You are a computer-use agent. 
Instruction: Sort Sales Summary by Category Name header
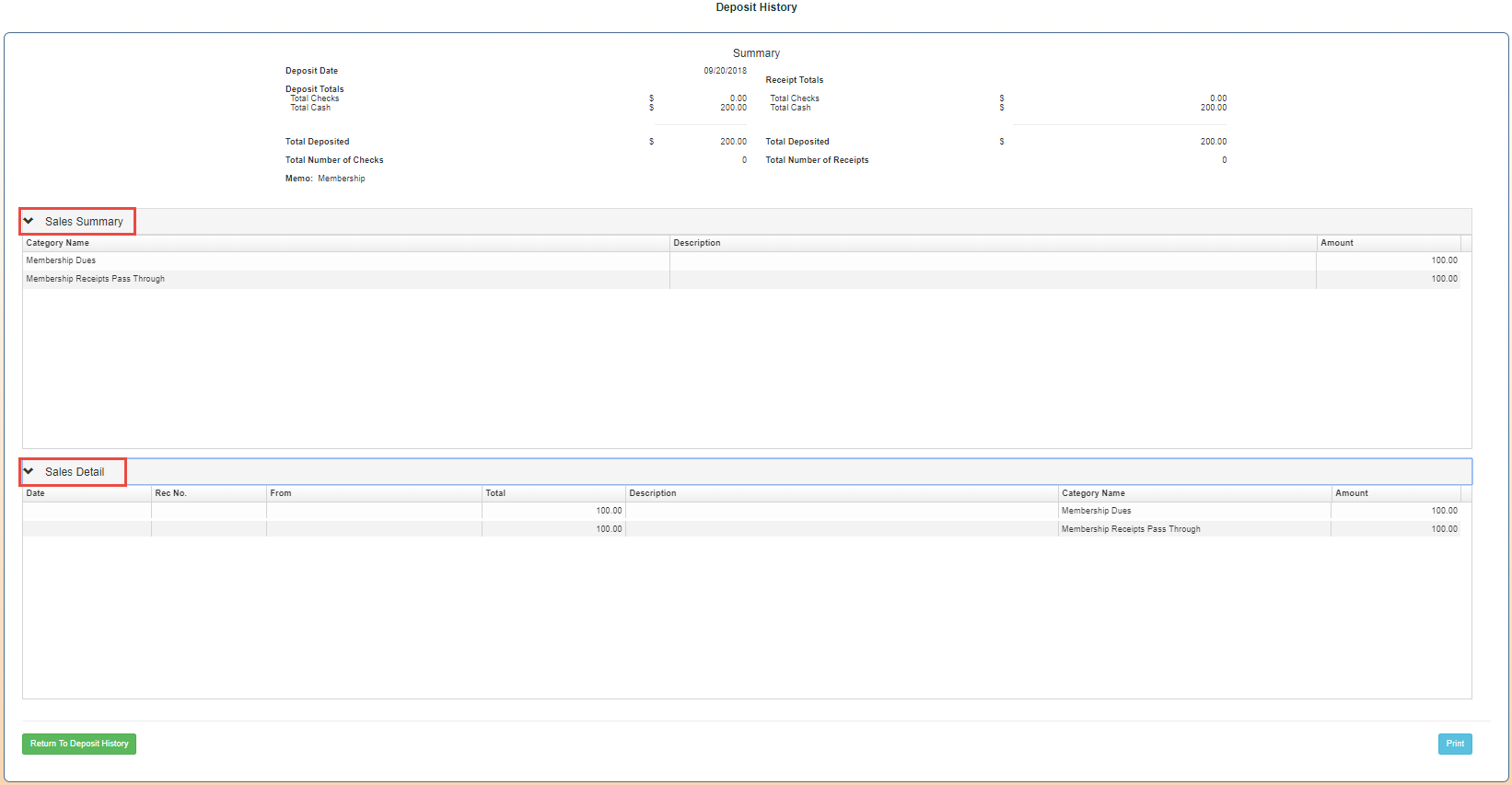[58, 243]
